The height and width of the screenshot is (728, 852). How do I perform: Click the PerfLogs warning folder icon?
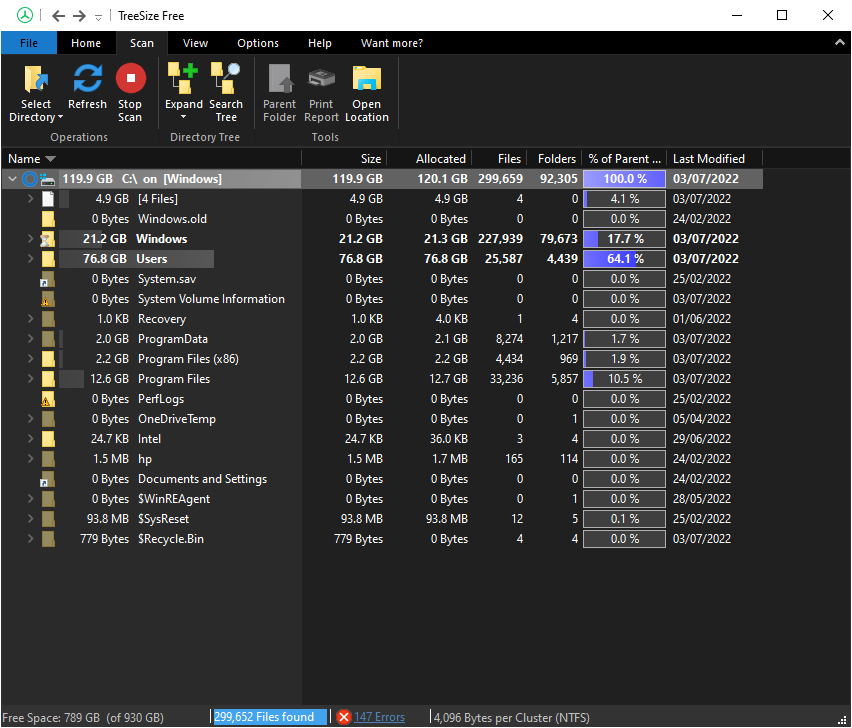point(47,399)
